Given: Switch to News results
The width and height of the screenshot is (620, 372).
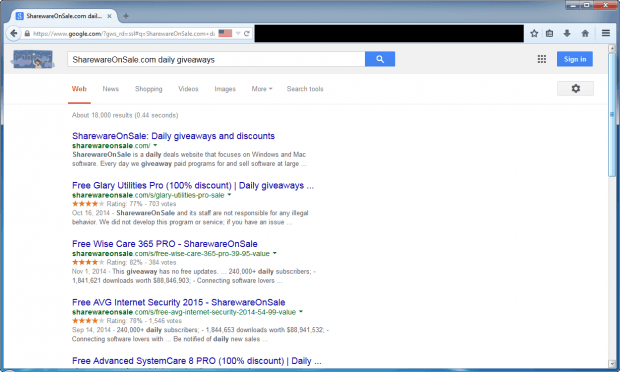Looking at the screenshot, I should (111, 89).
